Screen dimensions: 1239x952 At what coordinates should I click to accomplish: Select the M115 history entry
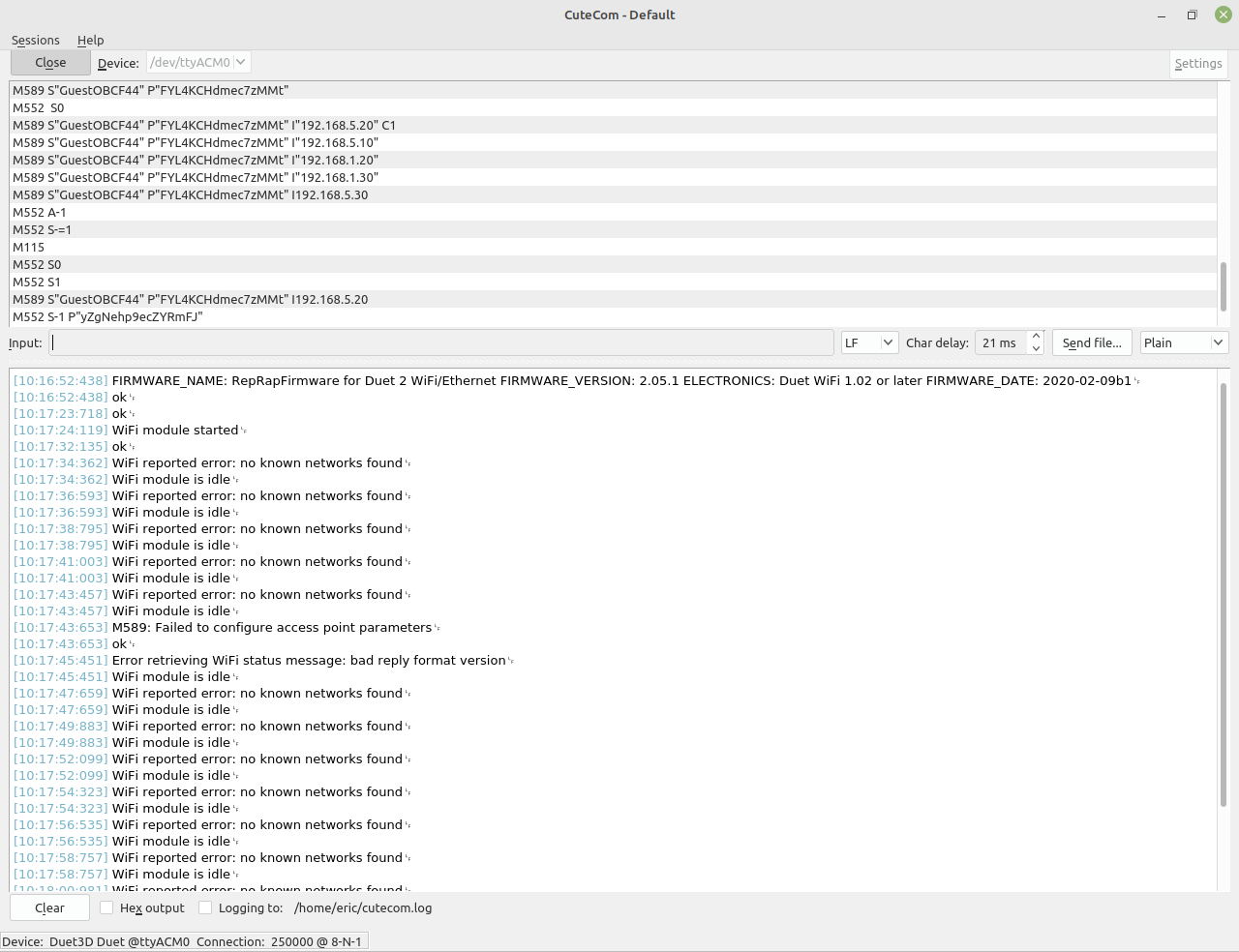point(613,247)
